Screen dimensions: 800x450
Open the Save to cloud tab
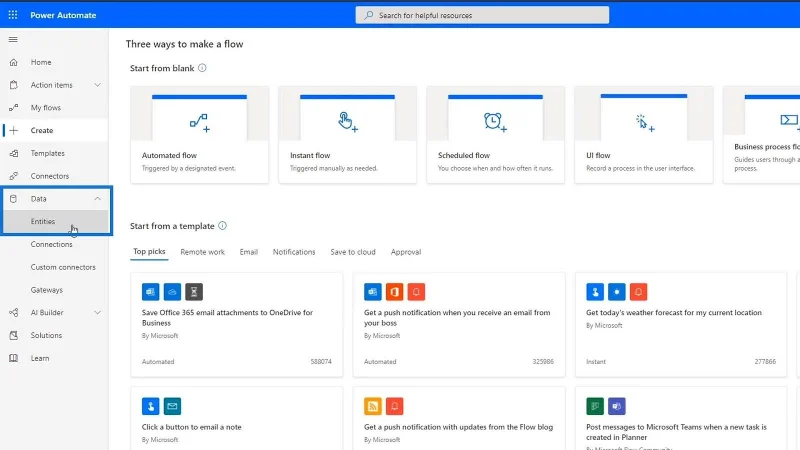point(353,252)
